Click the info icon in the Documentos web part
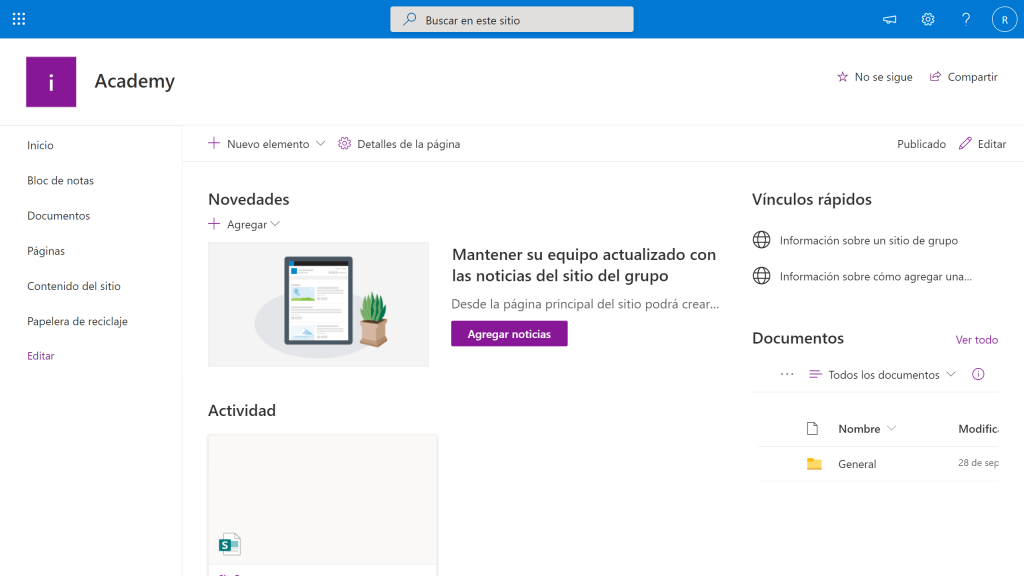The width and height of the screenshot is (1024, 576). pos(978,373)
